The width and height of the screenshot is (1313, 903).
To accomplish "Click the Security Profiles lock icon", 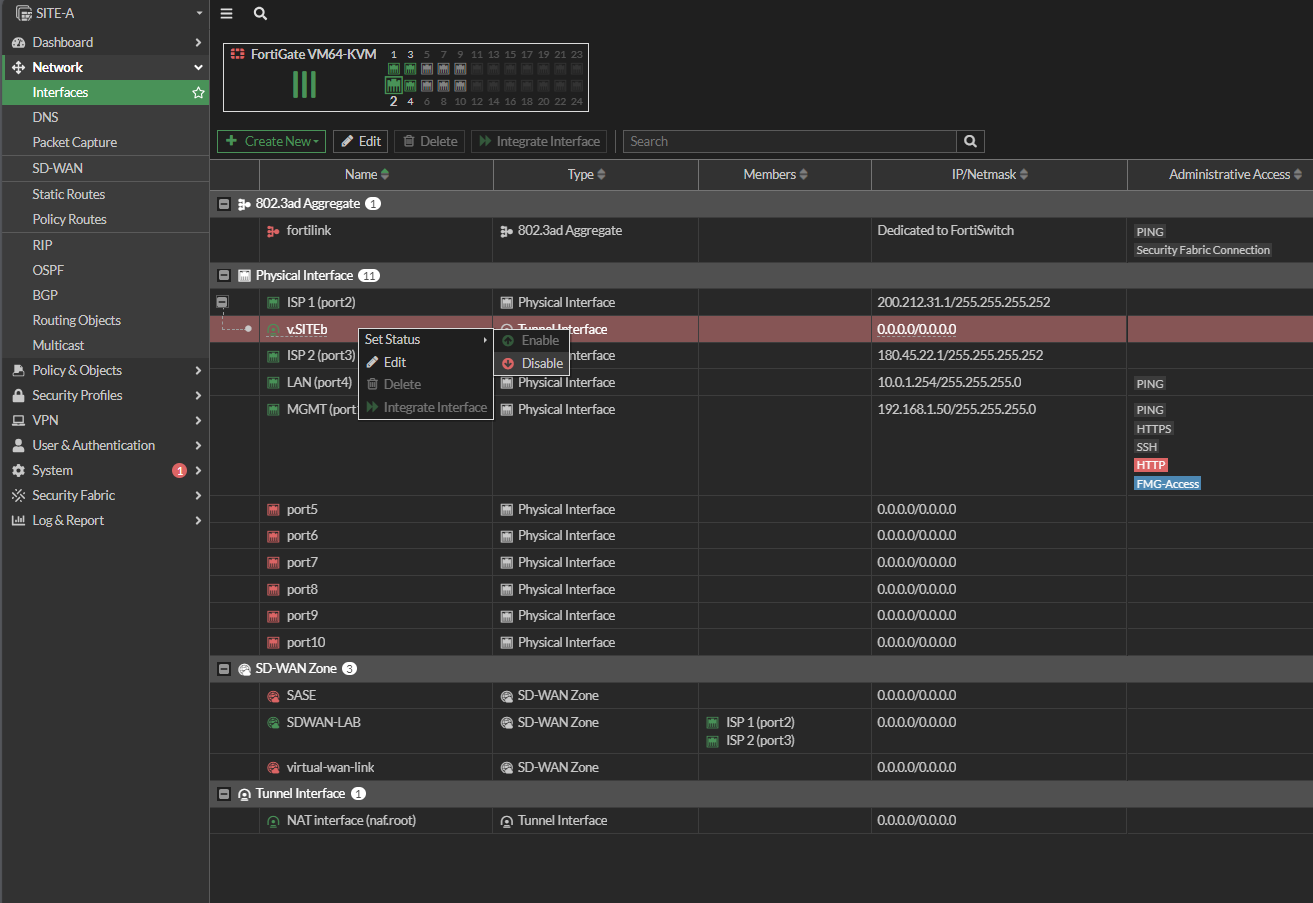I will [18, 396].
